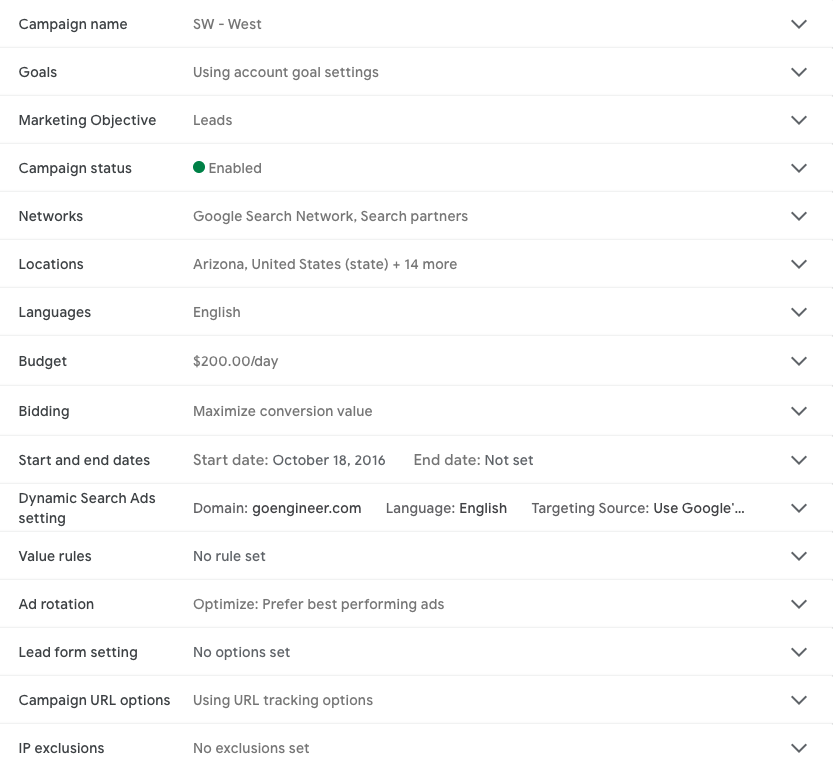Click the green Enabled status dot

pos(199,168)
